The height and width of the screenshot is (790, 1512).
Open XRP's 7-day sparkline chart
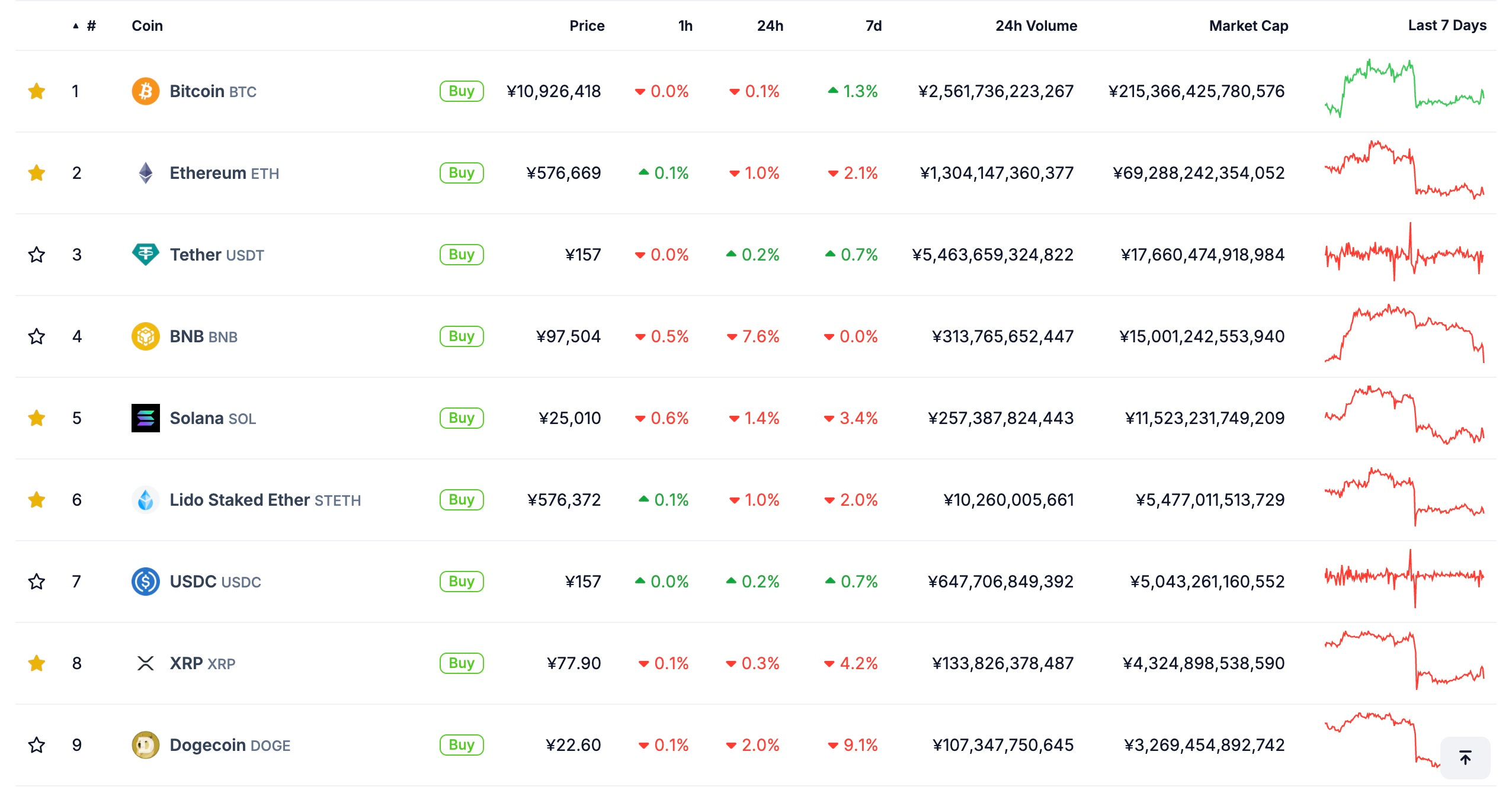1404,660
